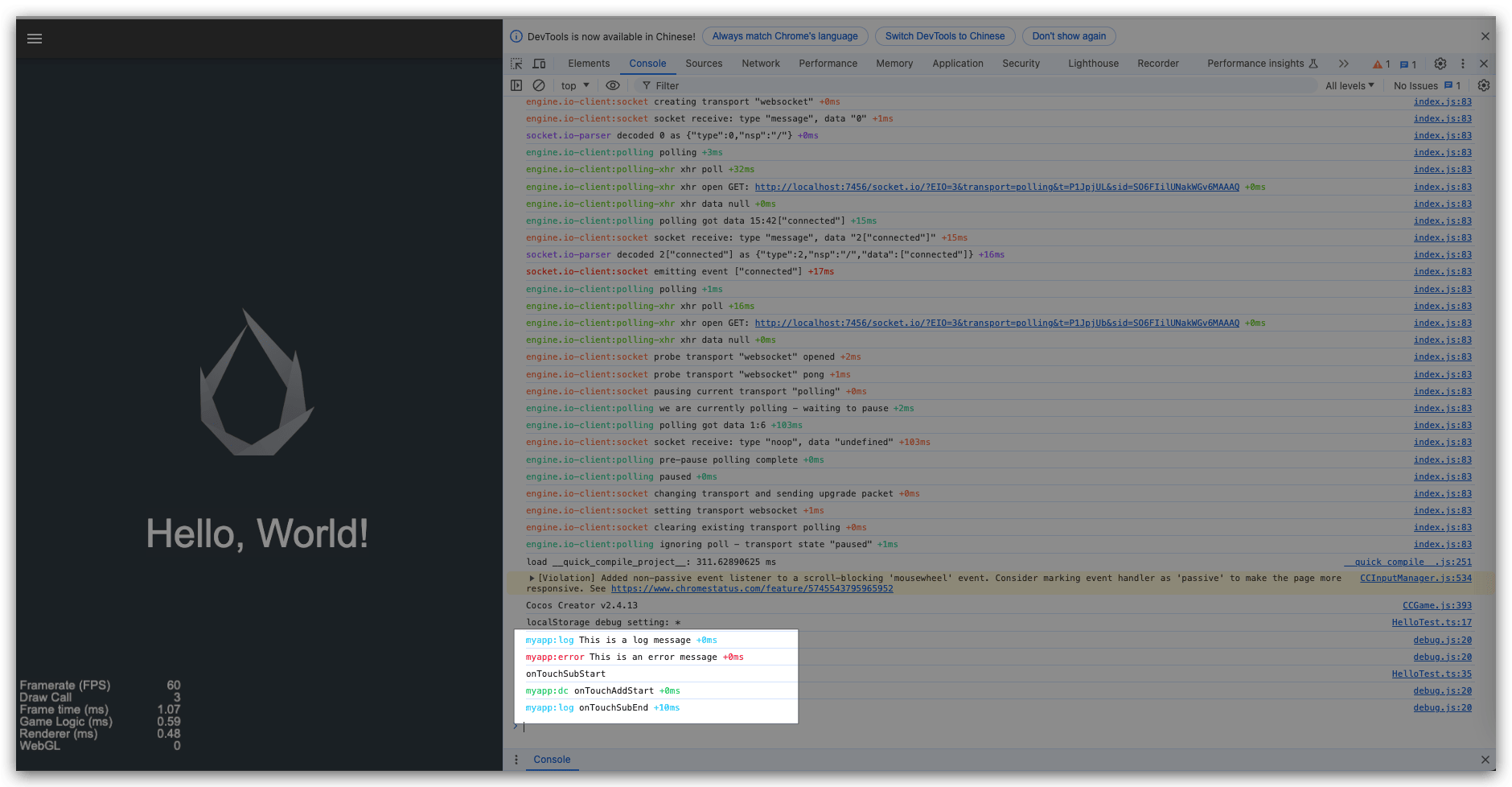The height and width of the screenshot is (787, 1512).
Task: Switch to the Network tab
Action: [x=761, y=64]
